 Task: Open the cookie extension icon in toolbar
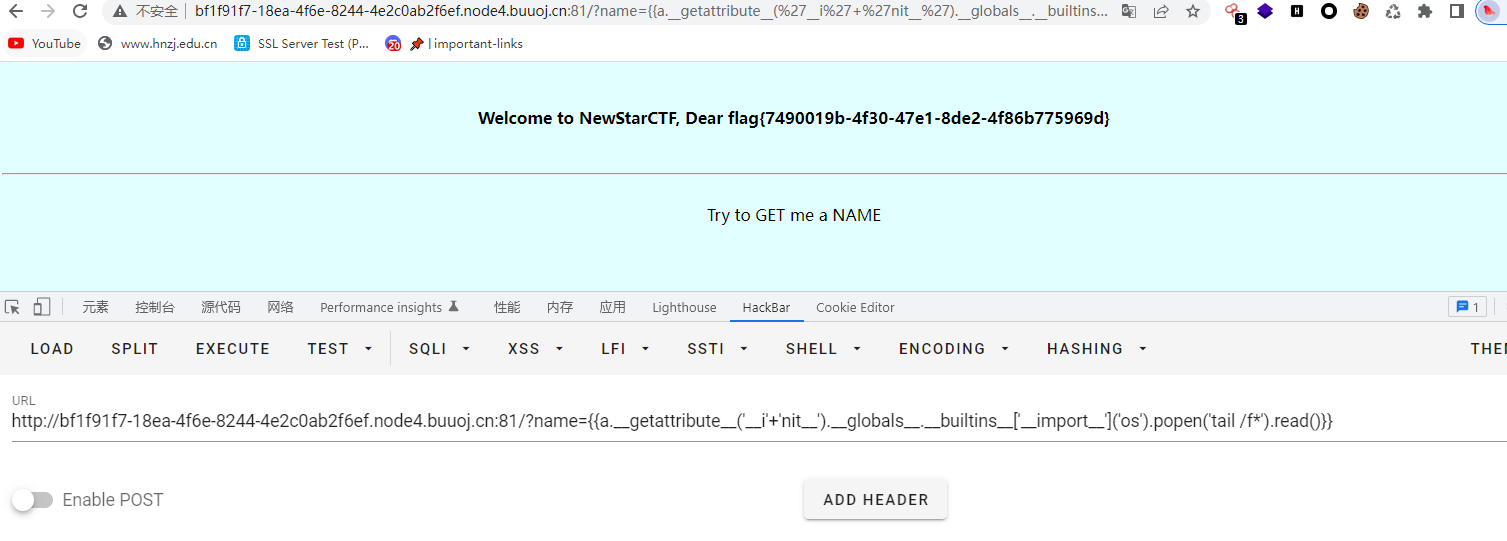point(1361,12)
